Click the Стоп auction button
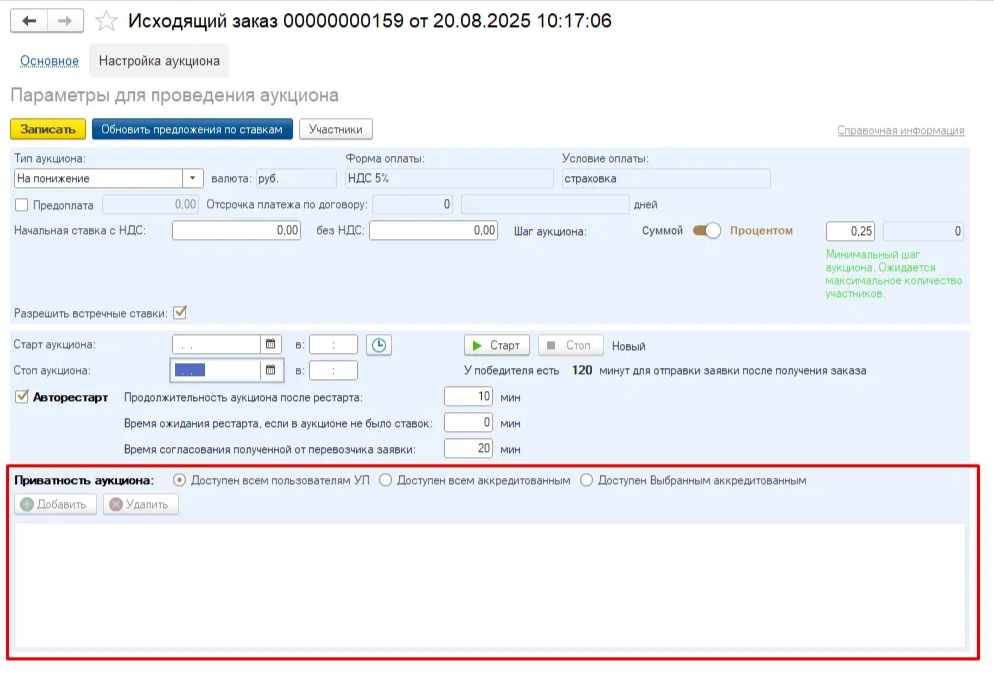The width and height of the screenshot is (994, 674). click(x=571, y=346)
